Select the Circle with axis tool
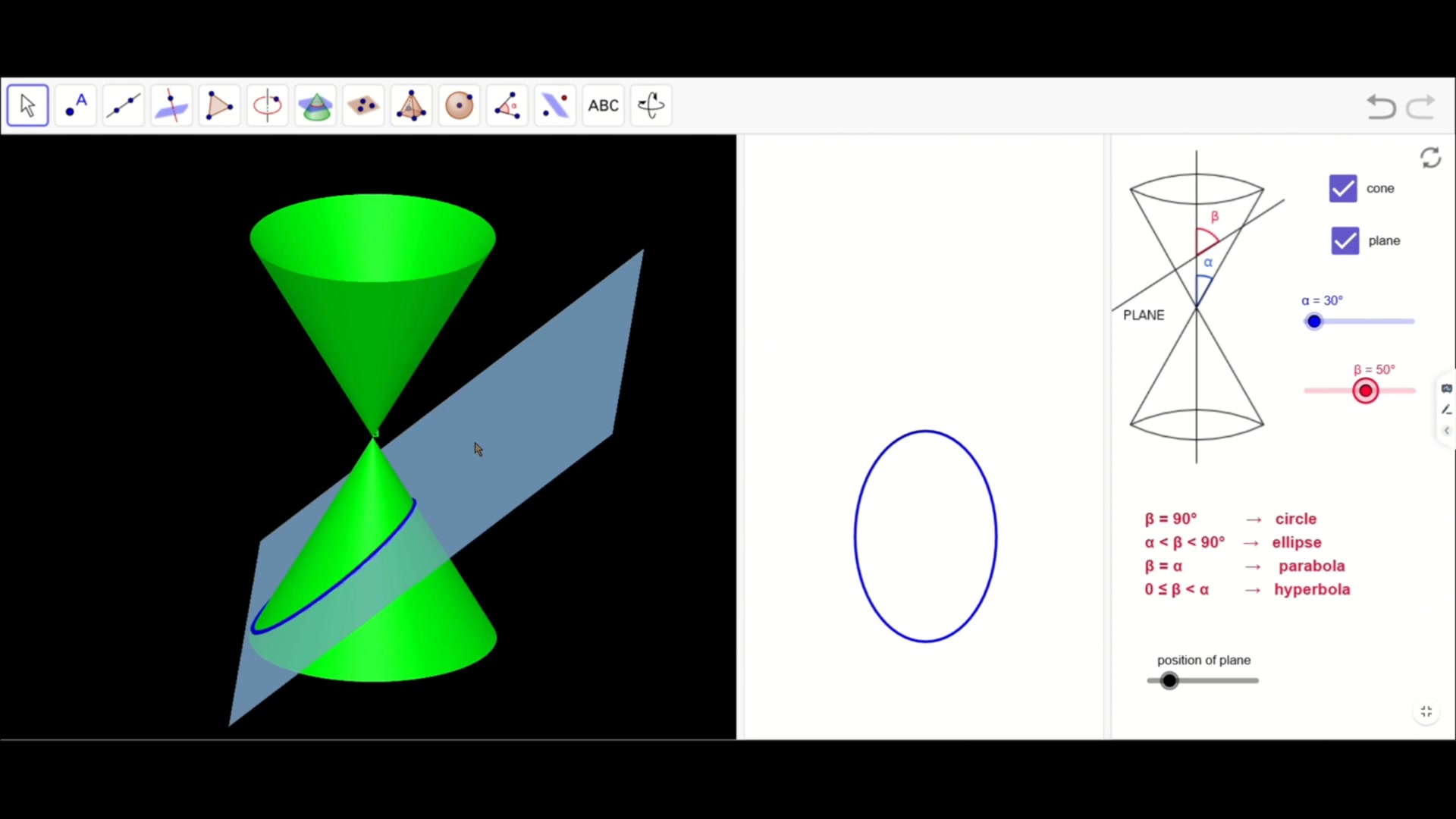The image size is (1456, 819). click(267, 105)
